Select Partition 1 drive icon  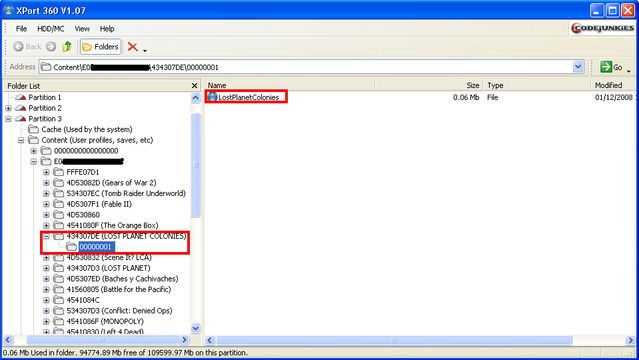click(x=20, y=97)
